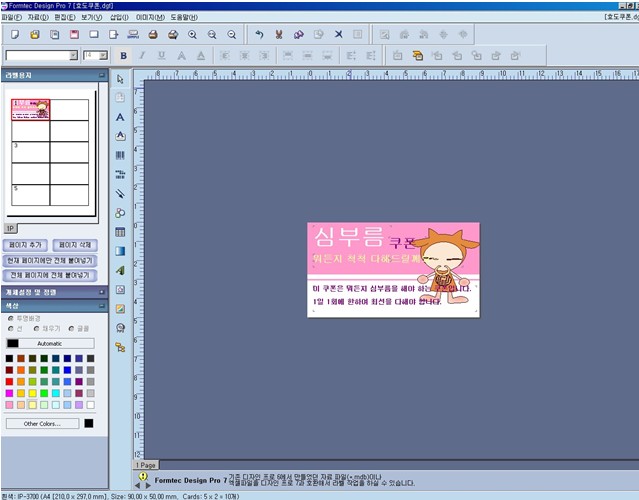The image size is (639, 500).
Task: Click the Automatic color button
Action: [50, 344]
